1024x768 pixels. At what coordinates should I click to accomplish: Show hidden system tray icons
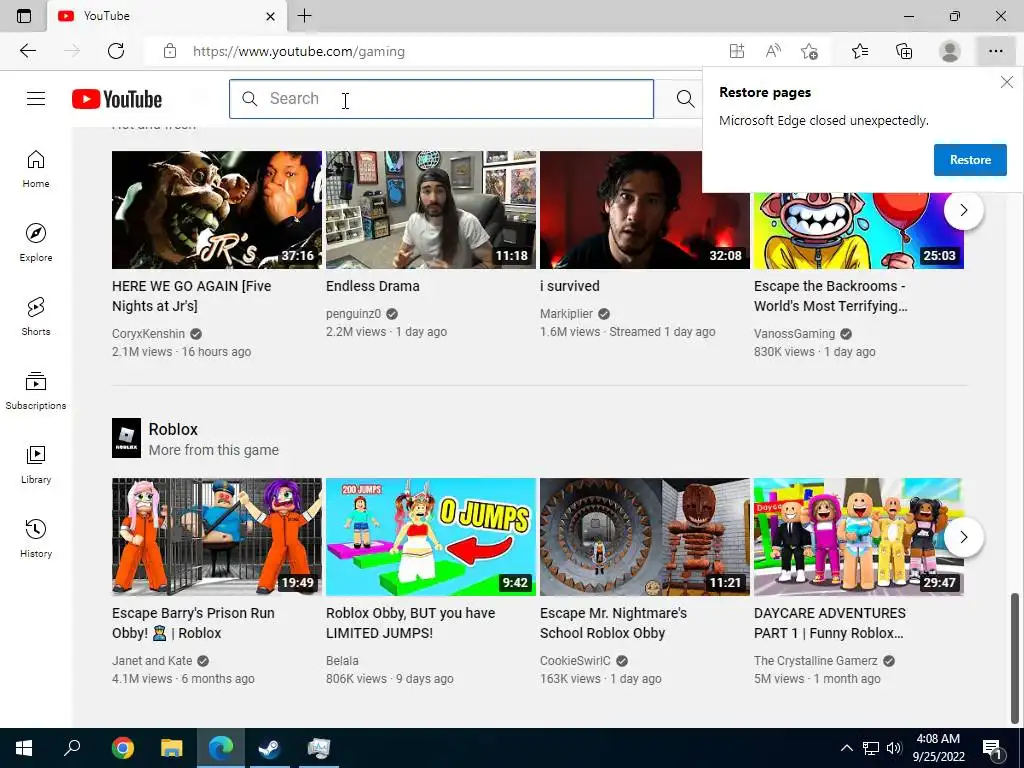[846, 748]
